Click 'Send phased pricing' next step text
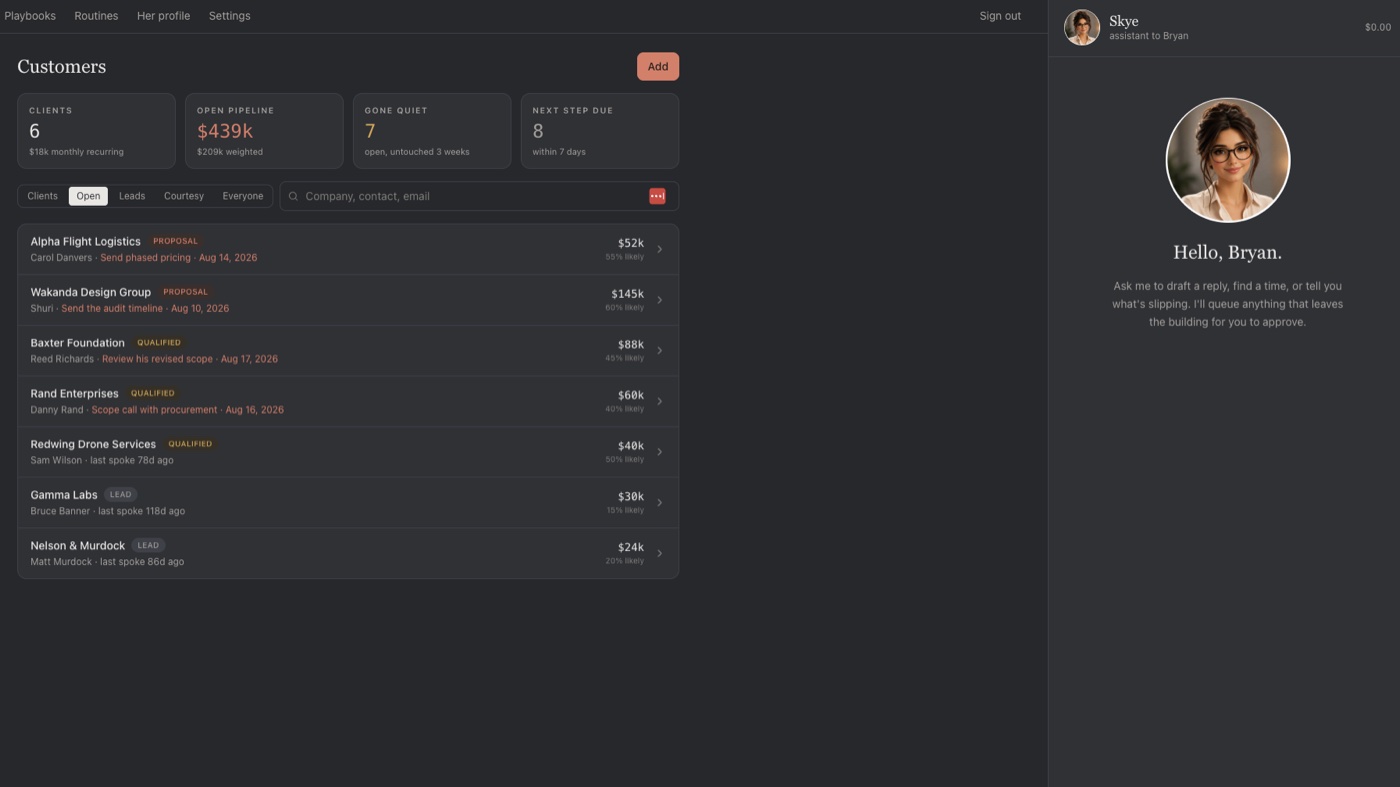This screenshot has height=787, width=1400. [x=145, y=258]
